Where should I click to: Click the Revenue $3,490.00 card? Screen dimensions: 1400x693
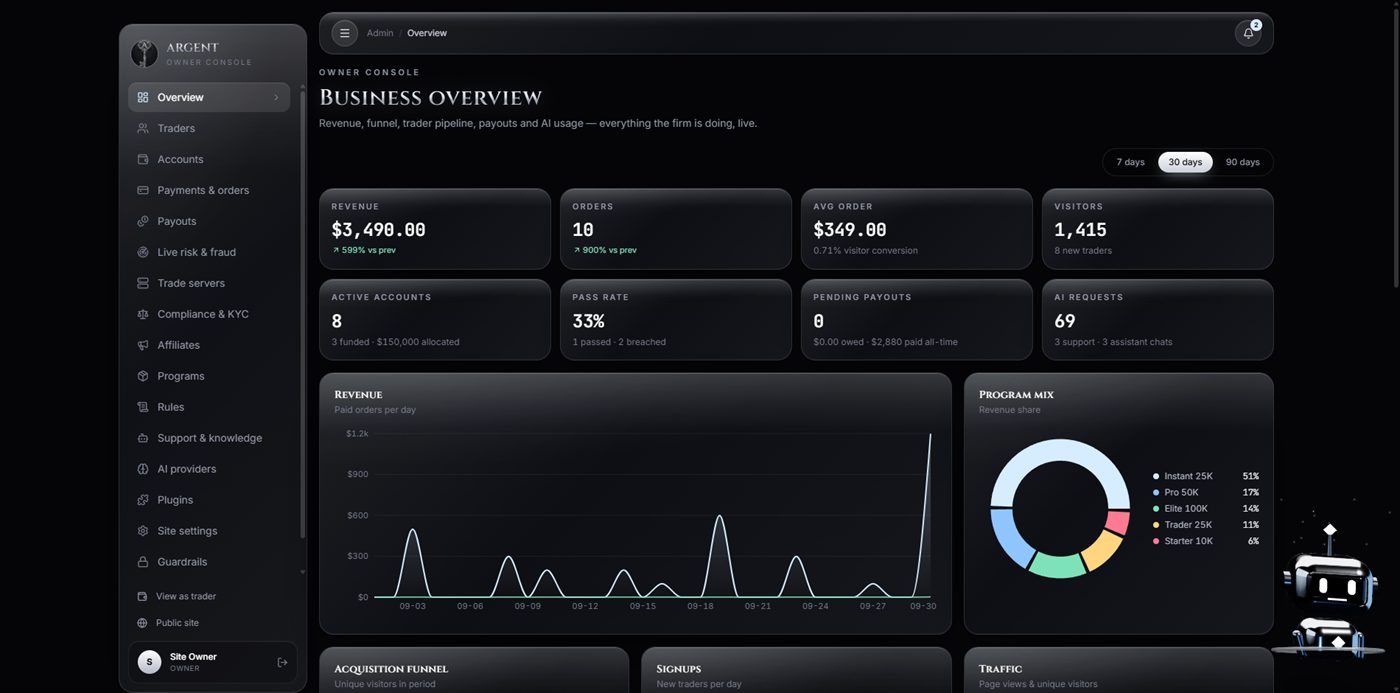click(435, 229)
